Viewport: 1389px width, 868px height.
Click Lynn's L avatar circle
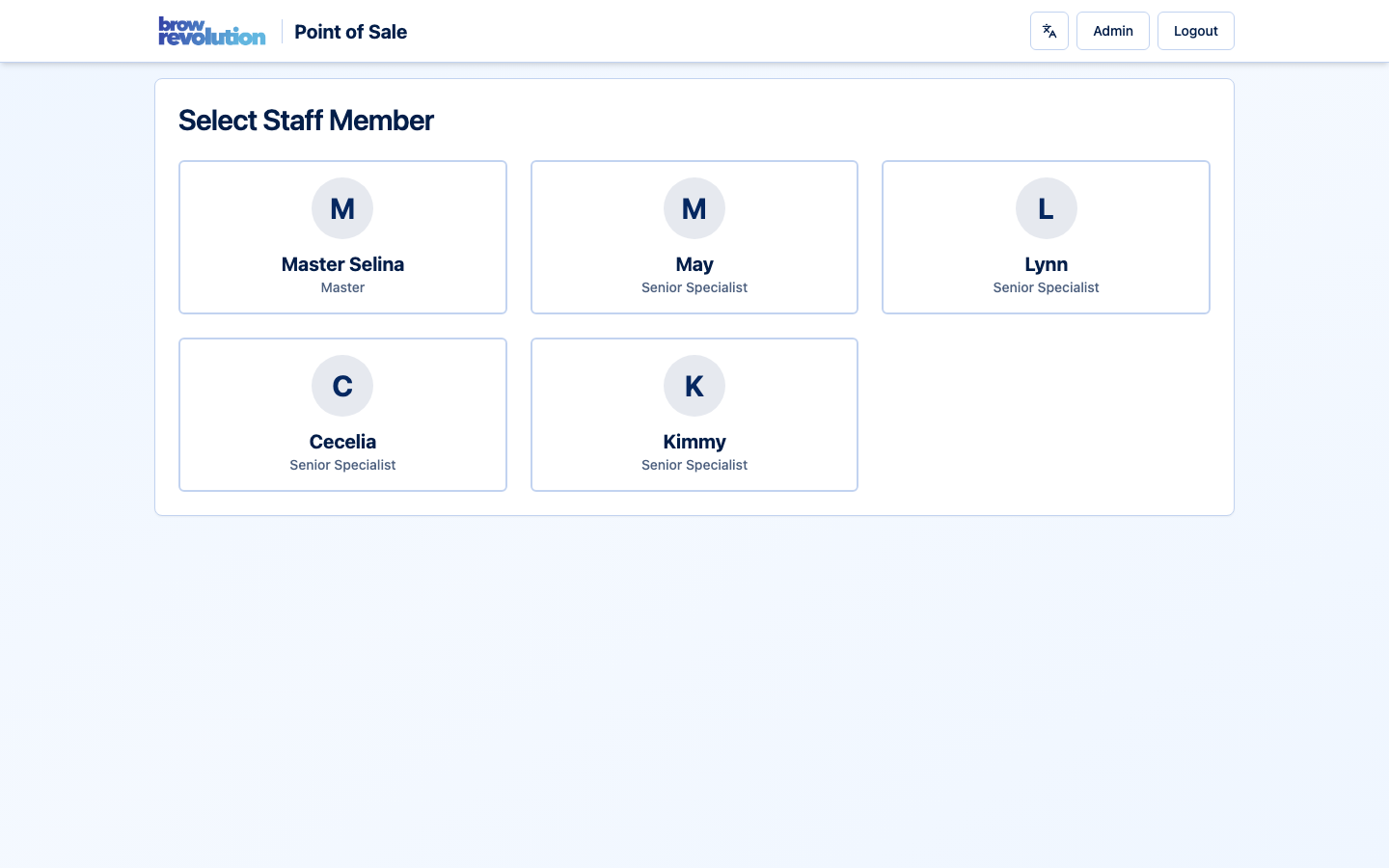pyautogui.click(x=1046, y=208)
